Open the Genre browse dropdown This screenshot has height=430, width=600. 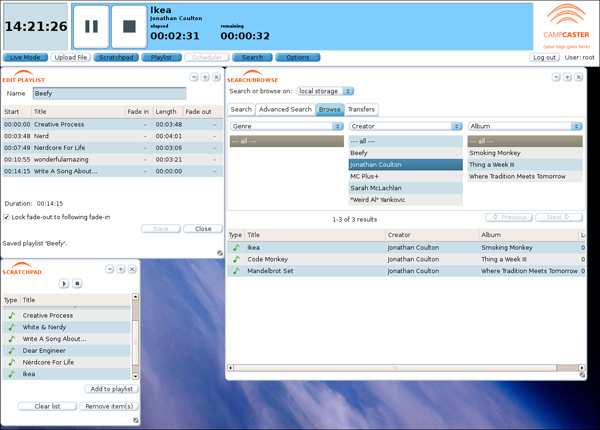[x=287, y=126]
